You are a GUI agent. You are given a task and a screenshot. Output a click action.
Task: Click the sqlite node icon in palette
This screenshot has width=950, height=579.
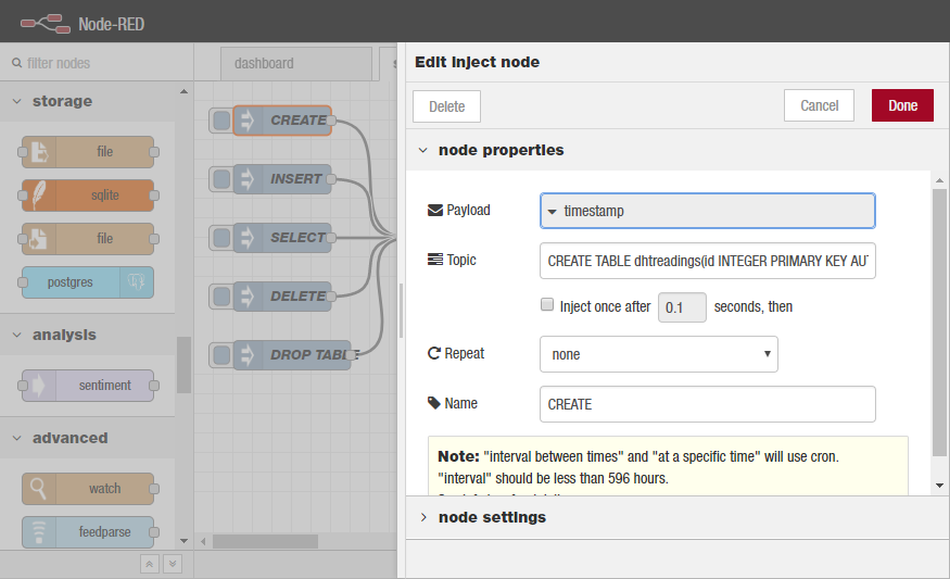[x=40, y=195]
